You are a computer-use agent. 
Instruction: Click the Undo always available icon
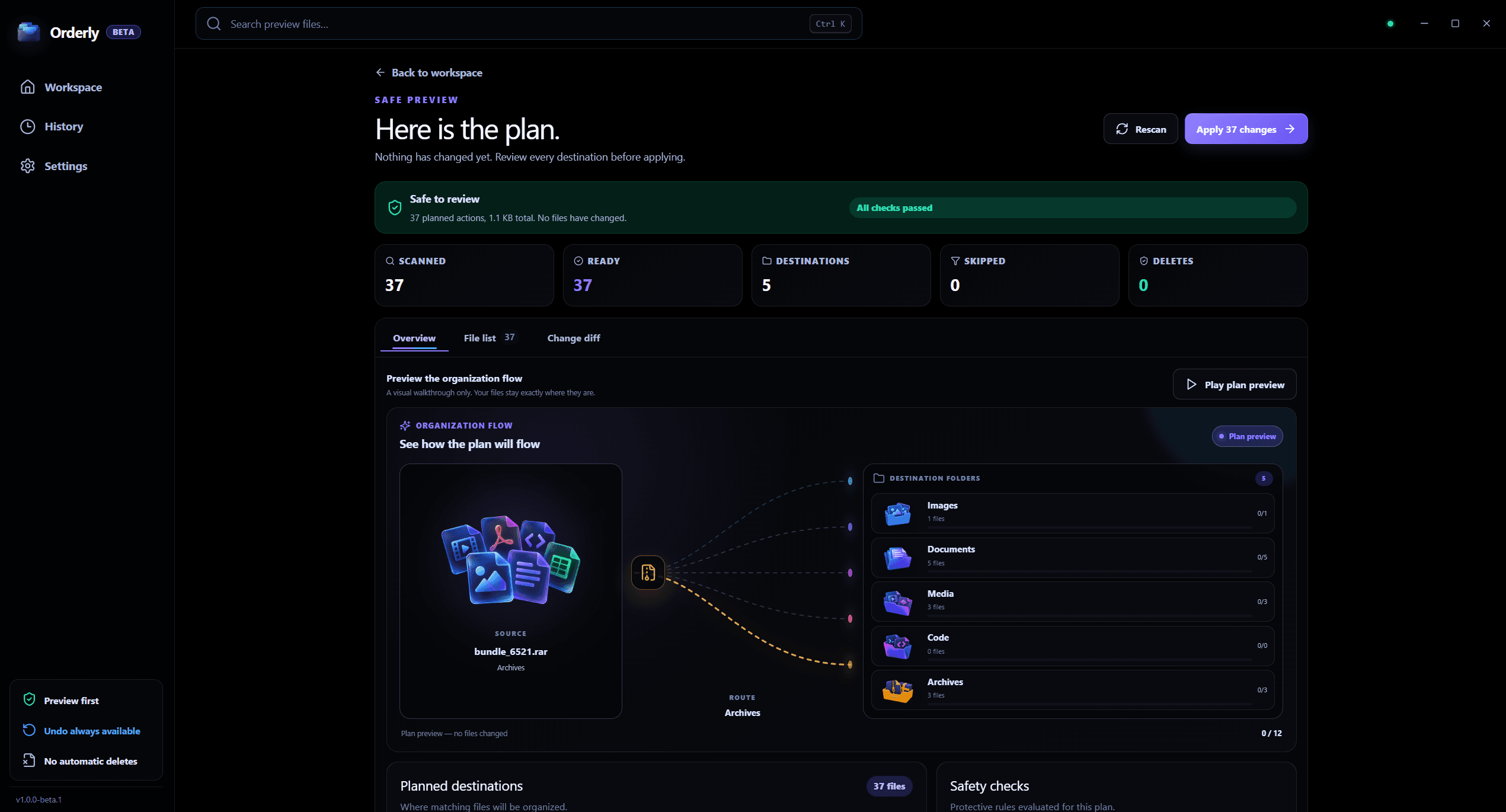(29, 730)
